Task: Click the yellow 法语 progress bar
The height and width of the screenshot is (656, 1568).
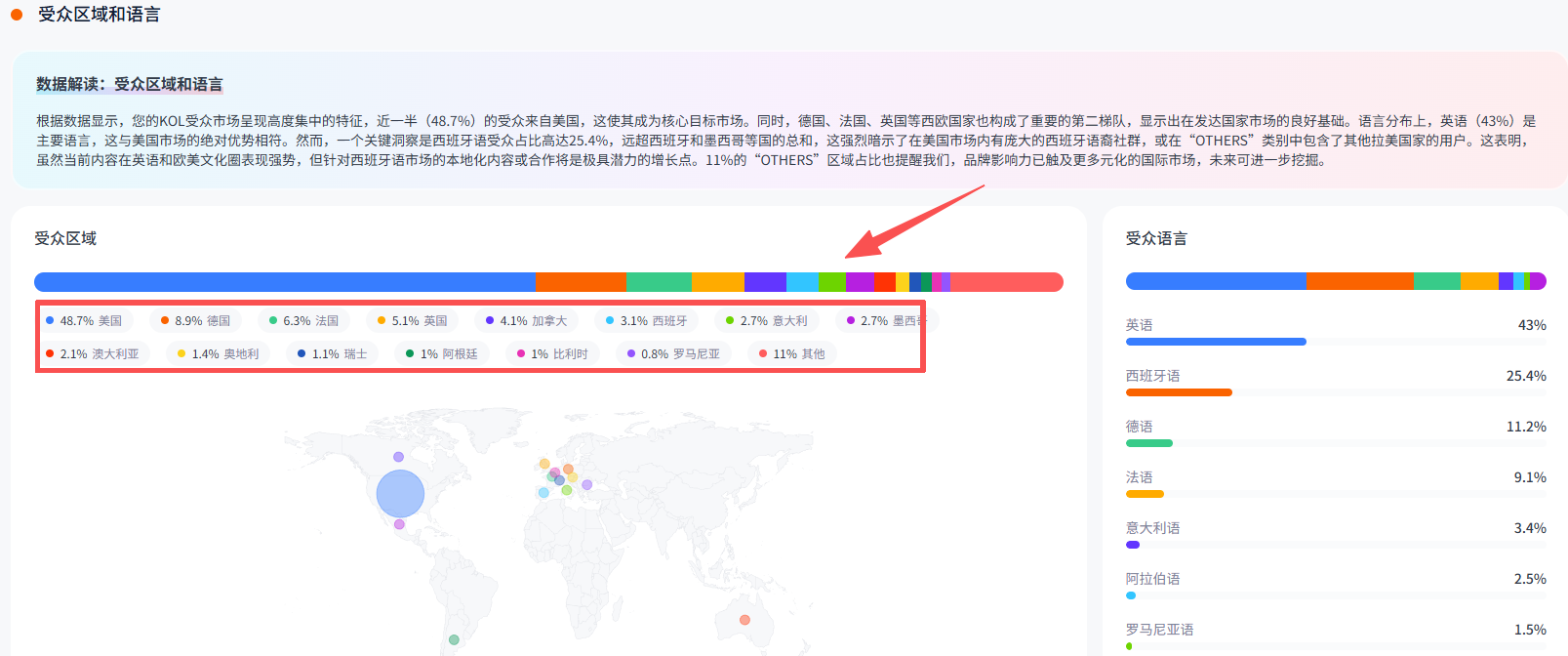Action: point(1145,494)
